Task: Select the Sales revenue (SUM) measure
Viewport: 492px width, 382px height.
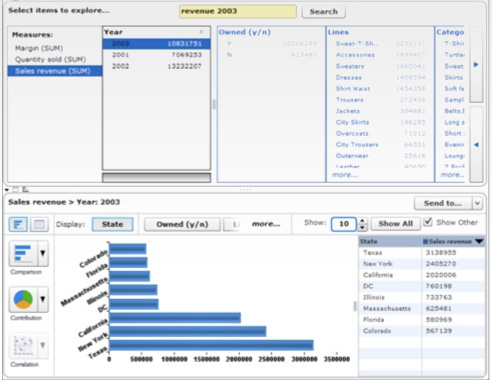Action: (55, 71)
